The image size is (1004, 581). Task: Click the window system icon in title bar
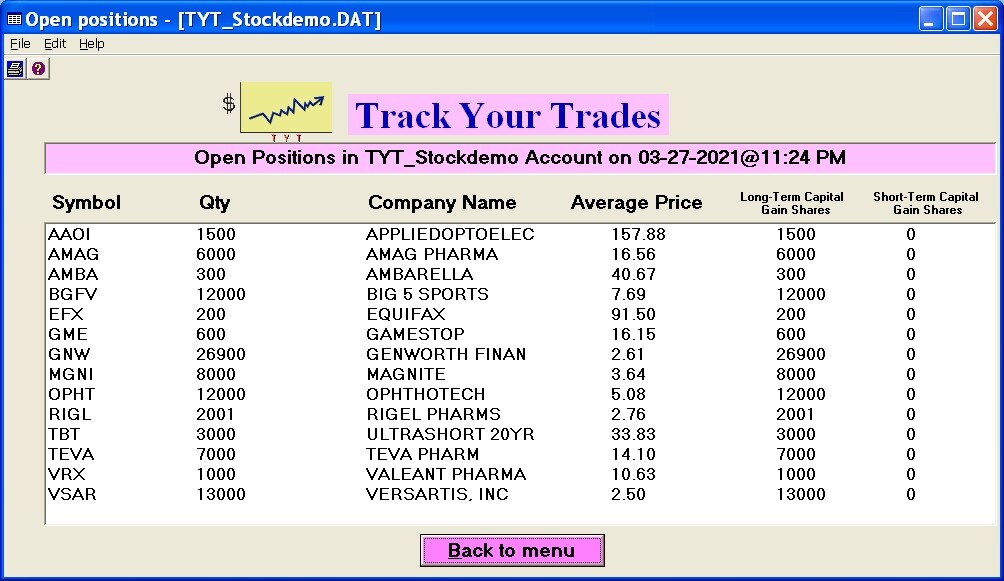pyautogui.click(x=13, y=19)
